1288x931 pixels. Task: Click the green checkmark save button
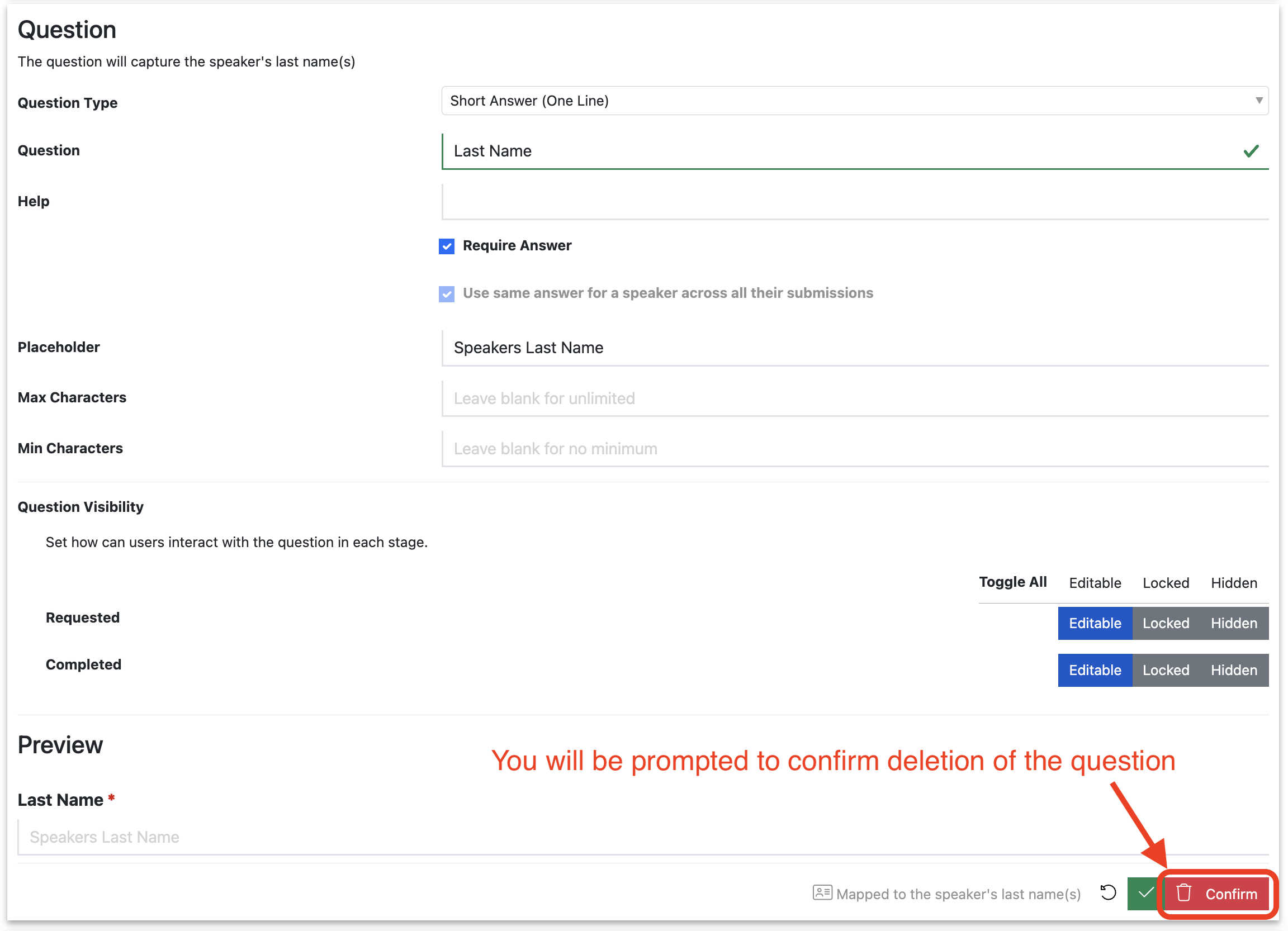(x=1144, y=894)
